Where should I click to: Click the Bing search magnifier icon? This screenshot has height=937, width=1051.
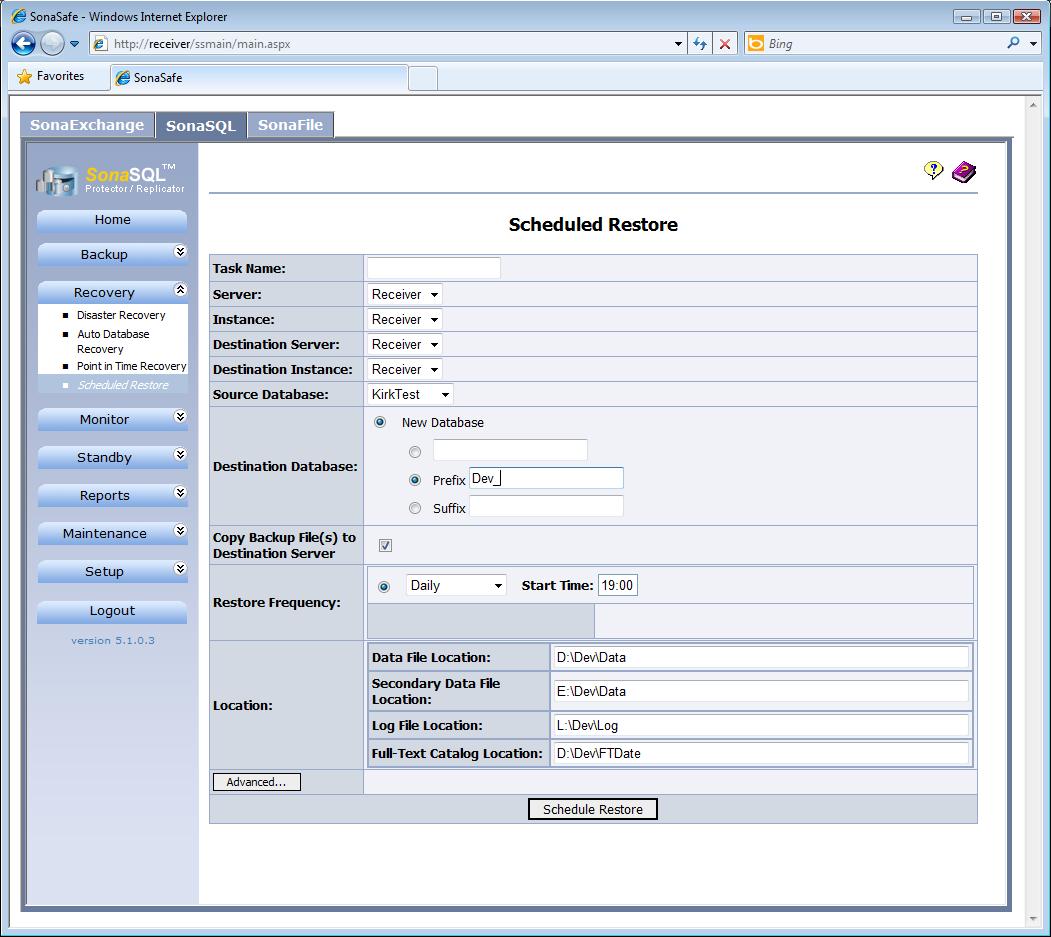(1014, 43)
